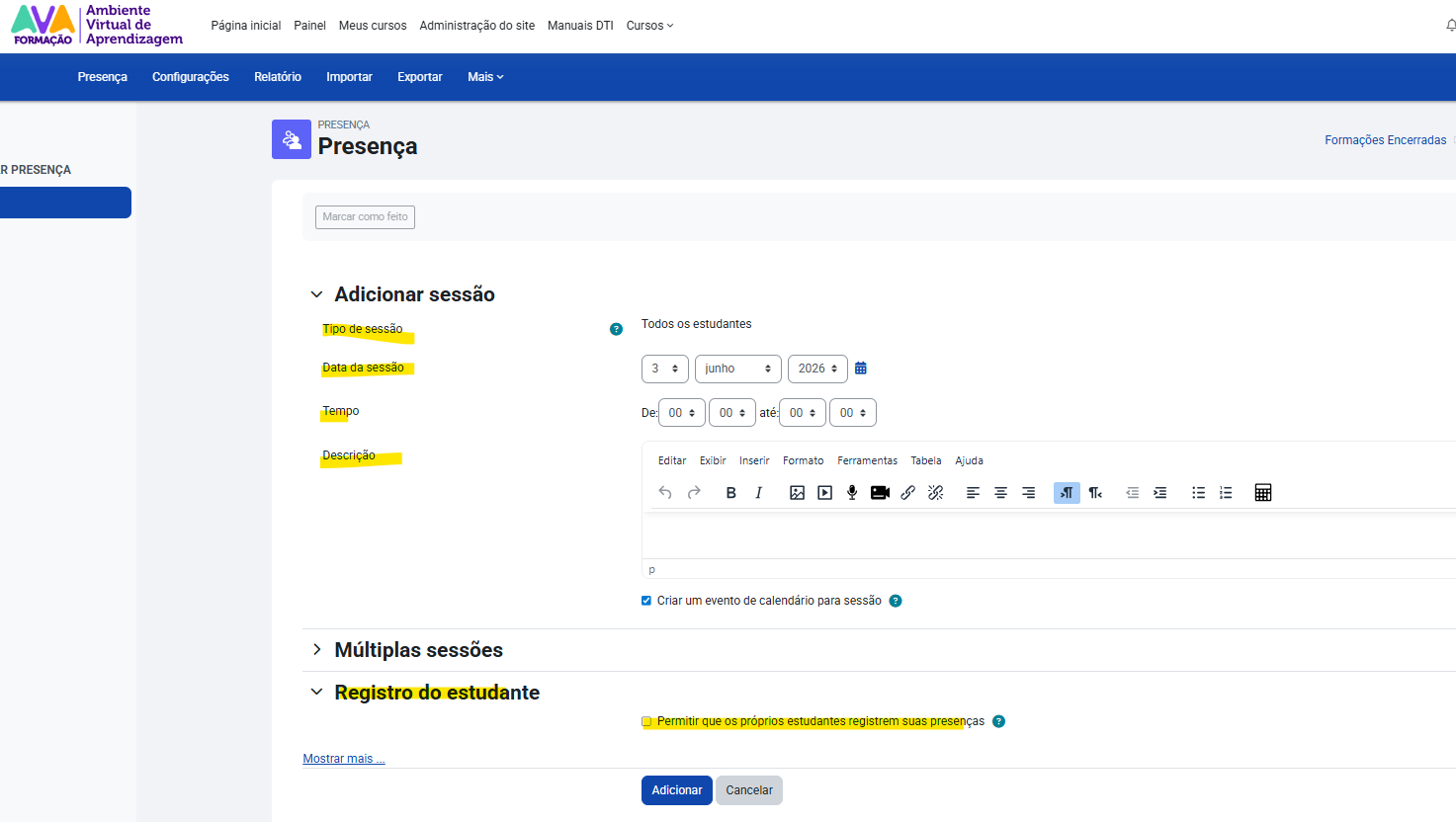Viewport: 1456px width, 822px height.
Task: Open Administração do site link
Action: pos(477,26)
